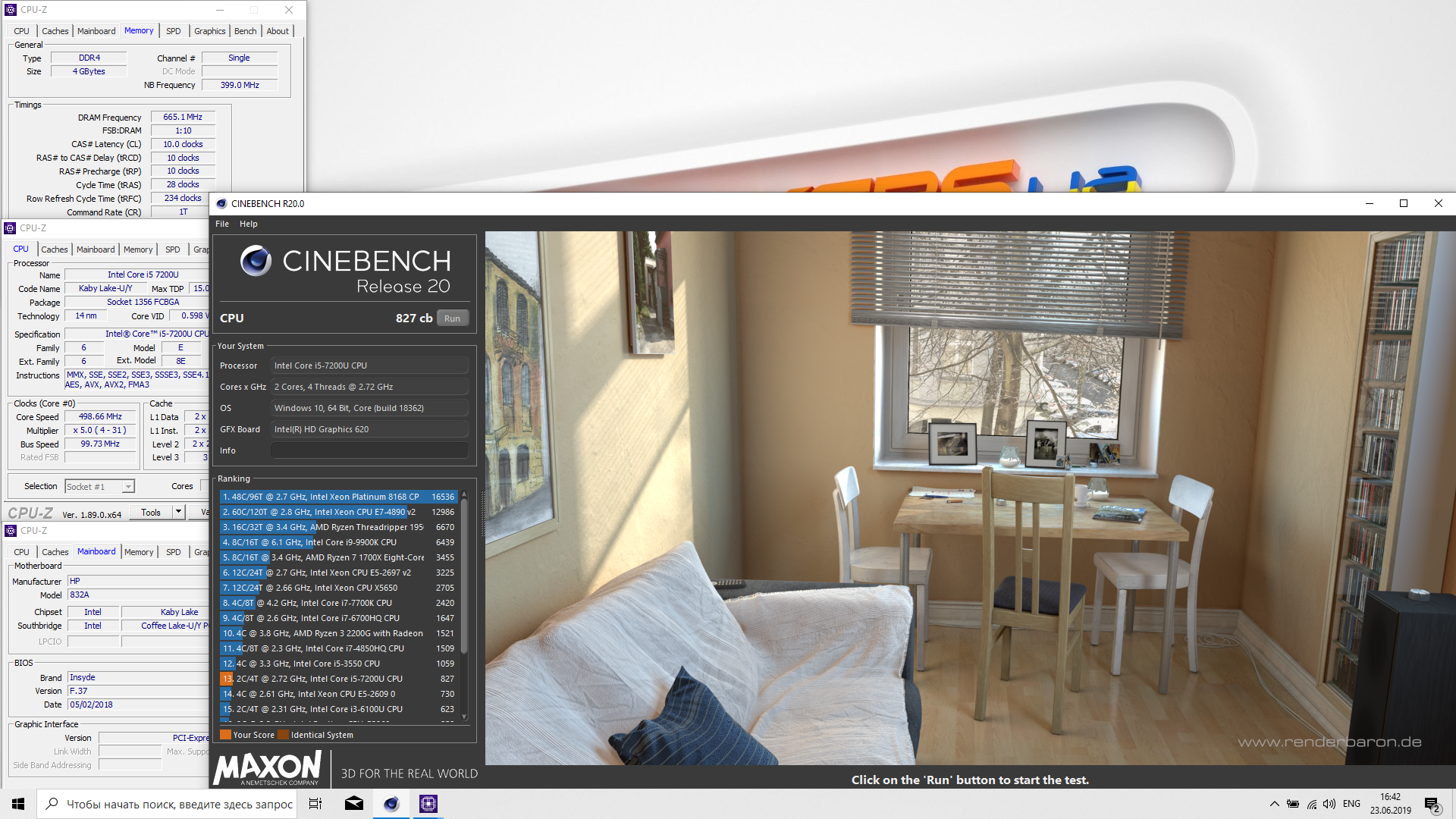Click the taskbar search box
The image size is (1456, 819).
pyautogui.click(x=168, y=804)
